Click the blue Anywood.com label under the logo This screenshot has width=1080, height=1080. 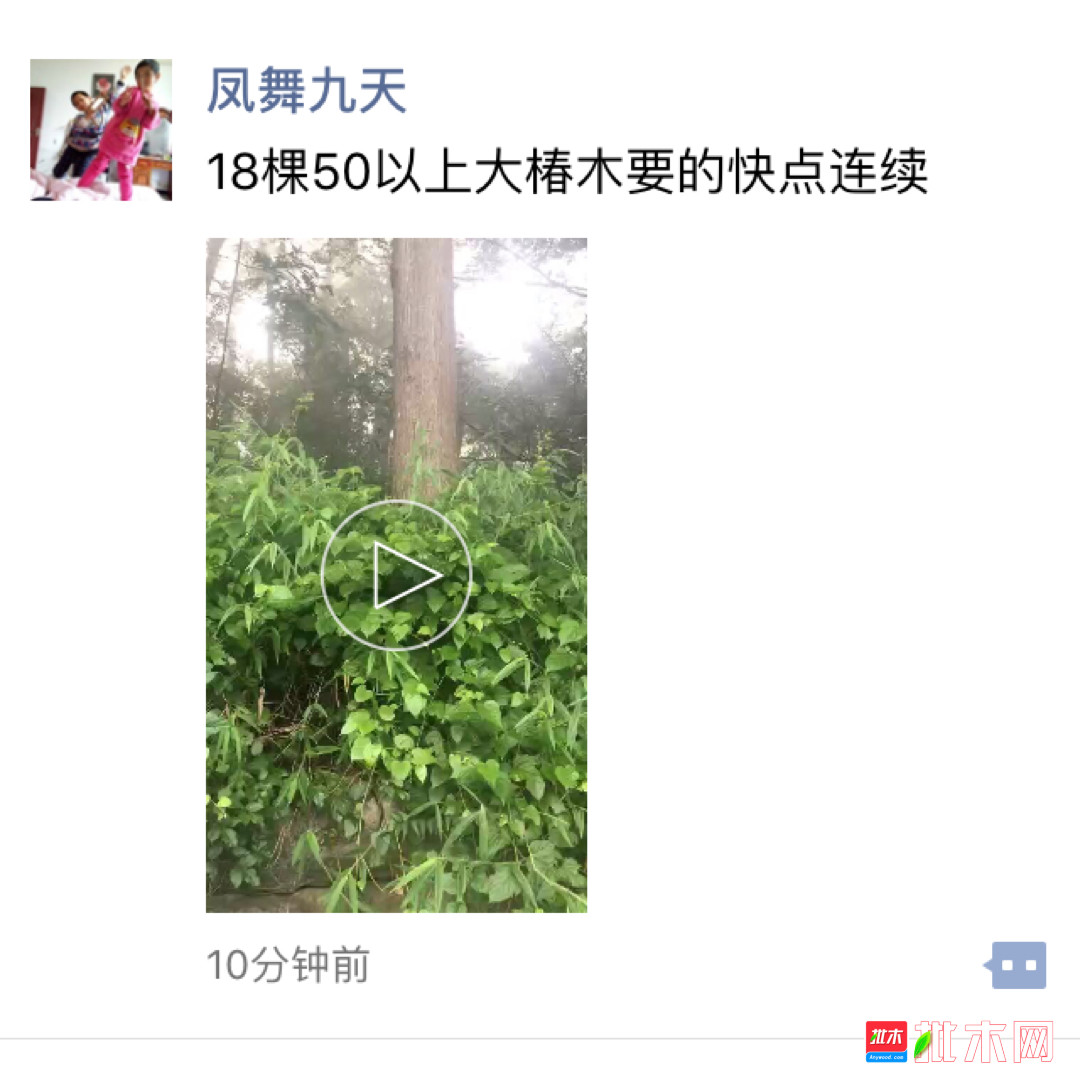[x=886, y=1057]
